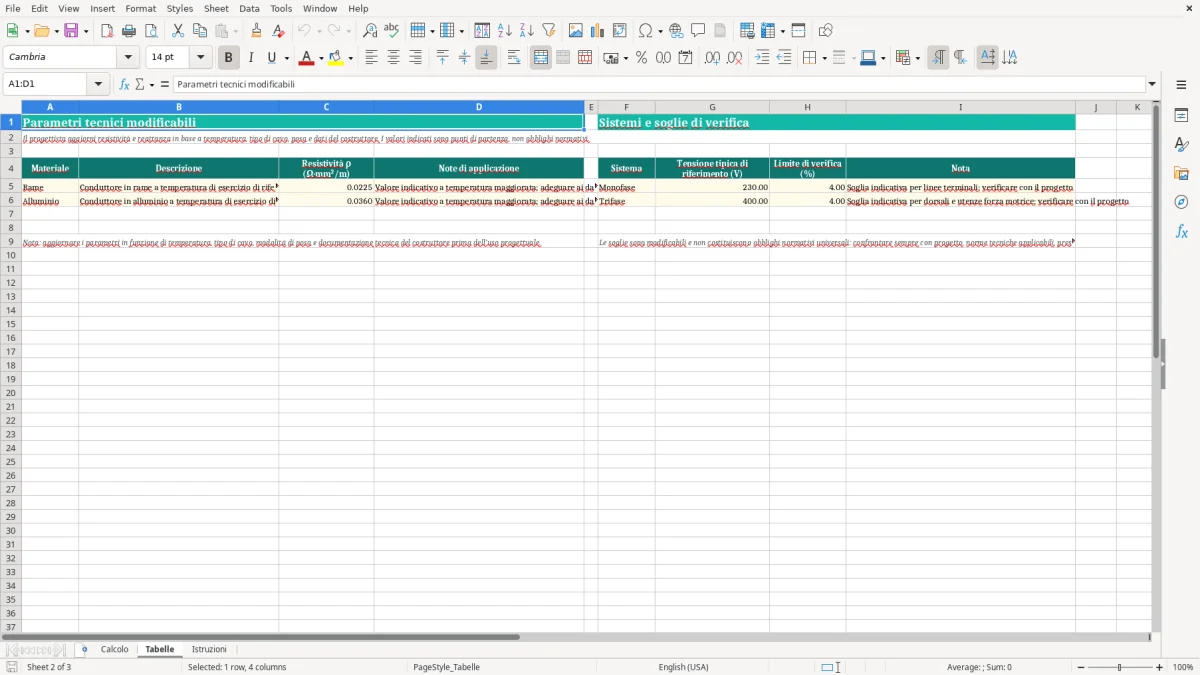Toggle Underline formatting
The image size is (1200, 675).
point(272,58)
